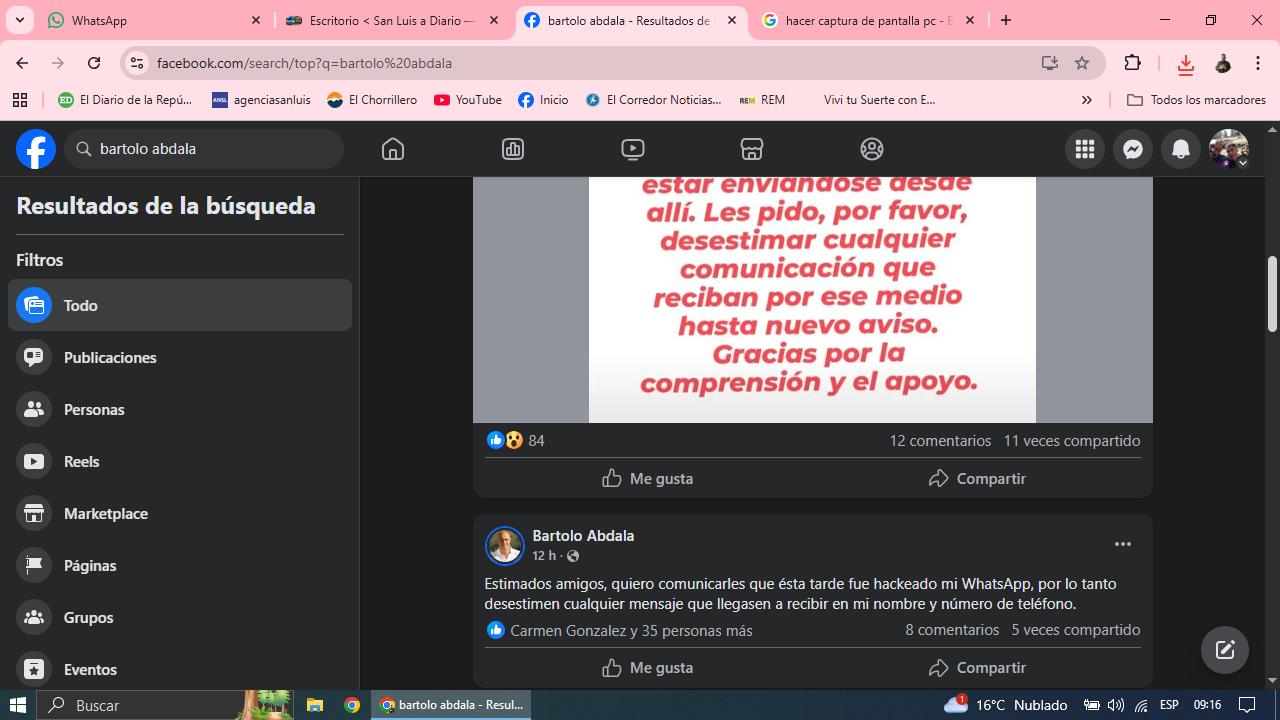This screenshot has height=720, width=1280.
Task: Open the 12 comentarios link
Action: (x=940, y=440)
